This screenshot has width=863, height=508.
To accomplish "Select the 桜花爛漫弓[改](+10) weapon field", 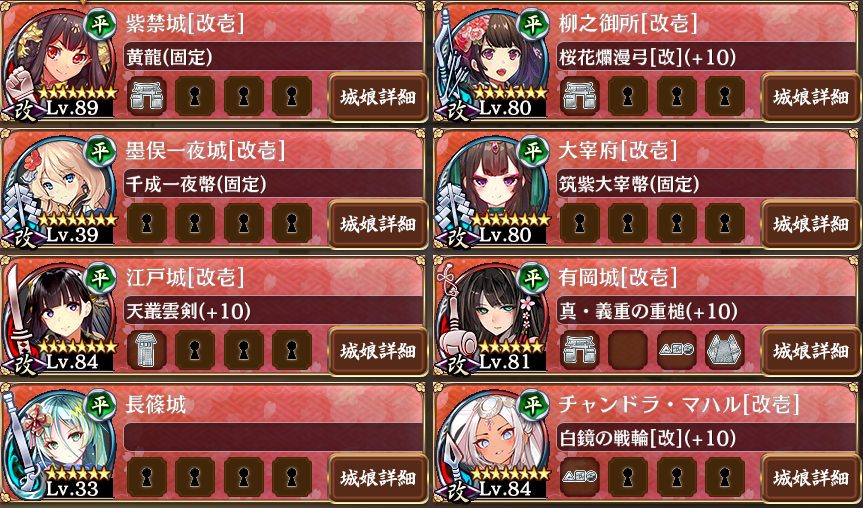I will [x=707, y=57].
